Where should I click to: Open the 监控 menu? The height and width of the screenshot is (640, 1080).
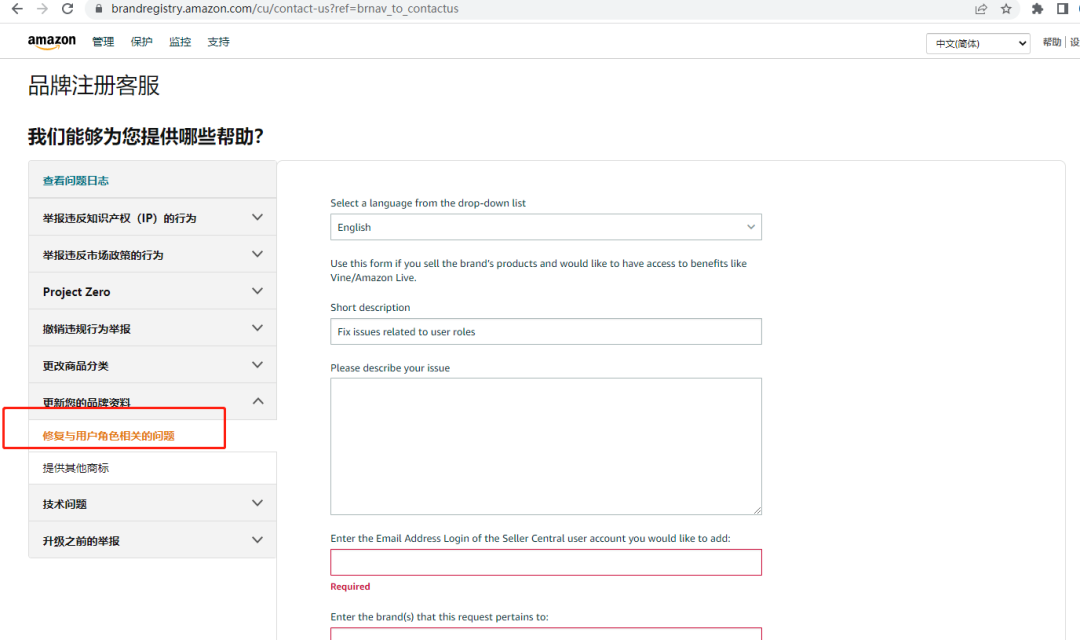click(x=180, y=42)
